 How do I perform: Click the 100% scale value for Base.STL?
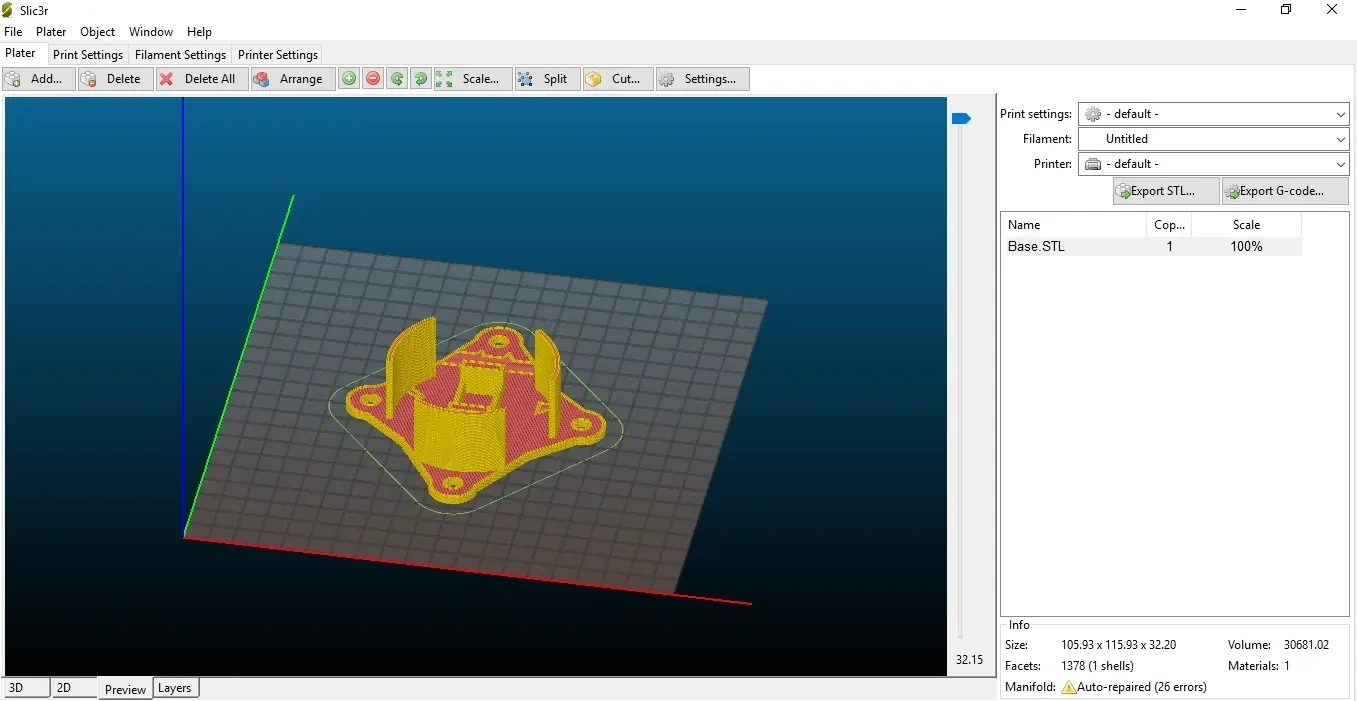(x=1246, y=246)
